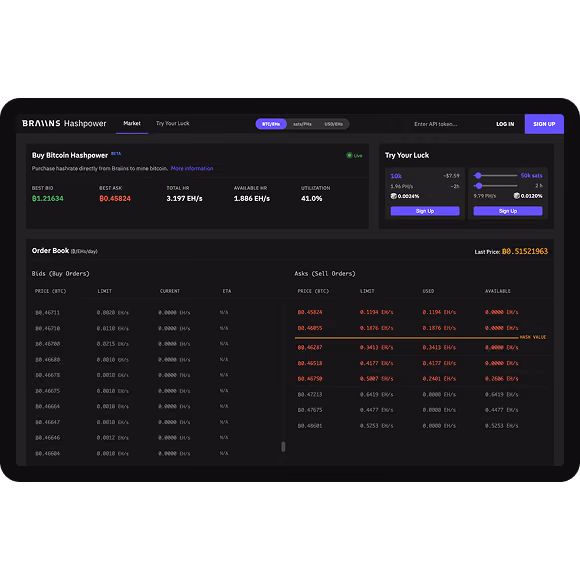This screenshot has height=580, width=580.
Task: Adjust the 2 h duration slider
Action: pyautogui.click(x=479, y=186)
